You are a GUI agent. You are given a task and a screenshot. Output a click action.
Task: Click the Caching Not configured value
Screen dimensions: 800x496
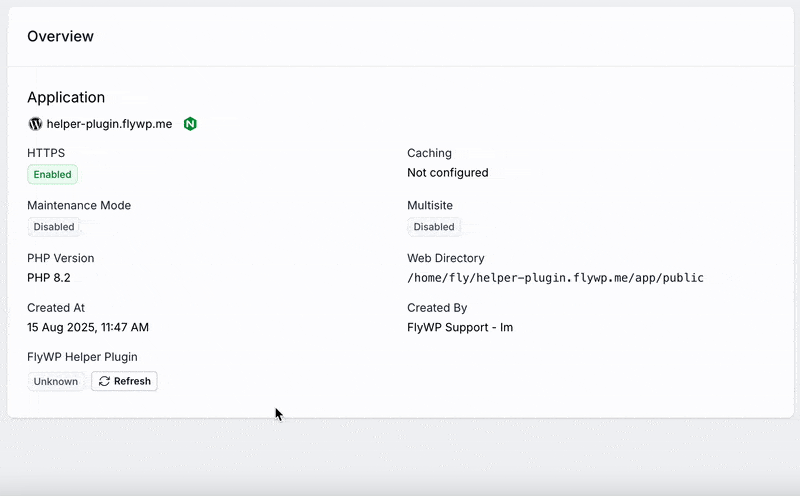447,172
